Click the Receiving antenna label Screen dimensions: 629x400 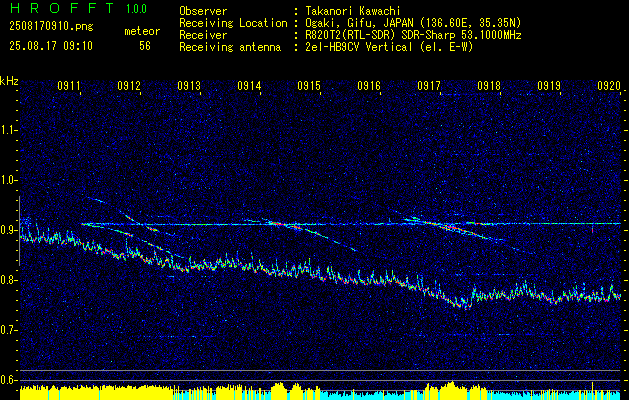click(x=230, y=47)
